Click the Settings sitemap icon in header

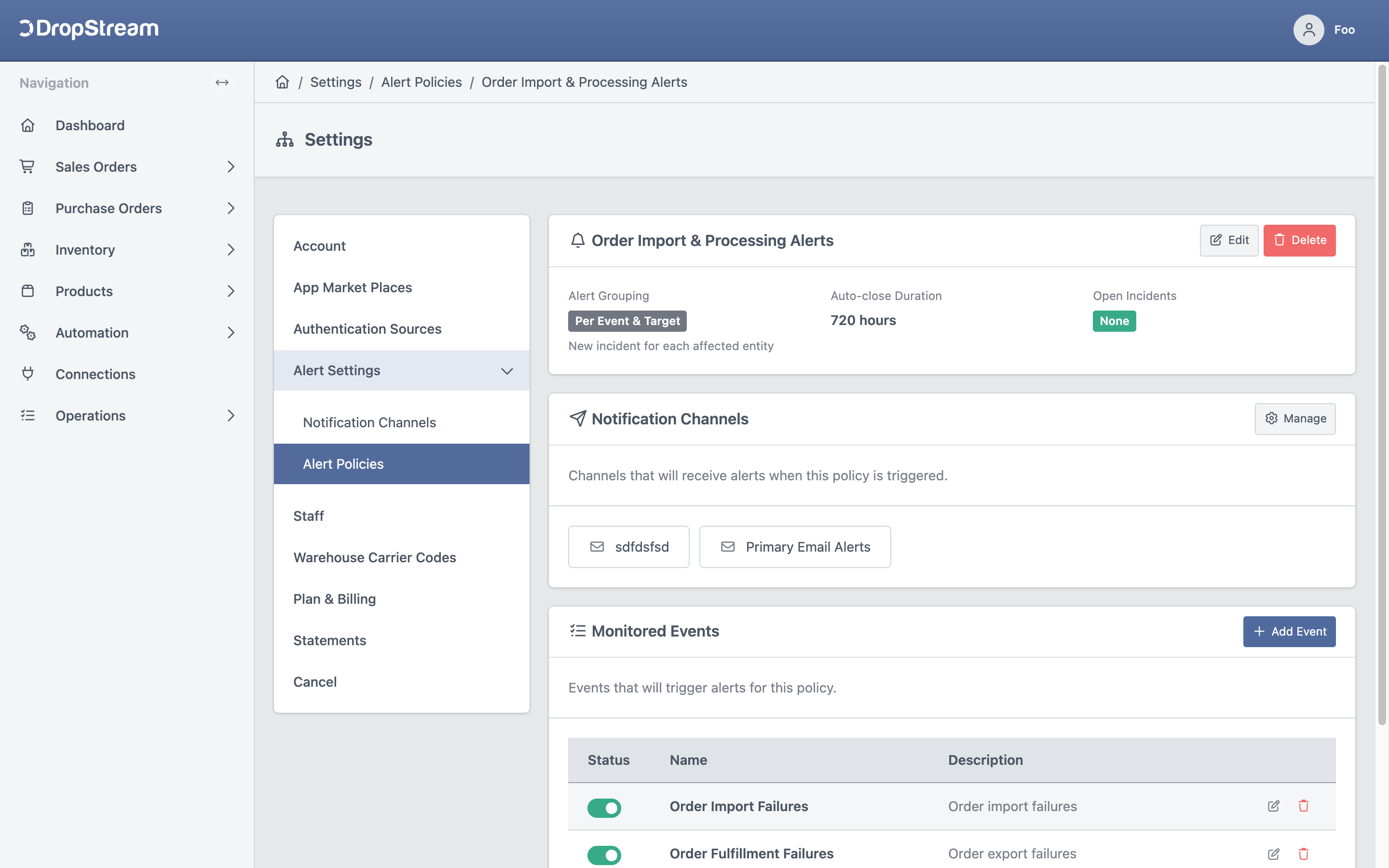(285, 139)
